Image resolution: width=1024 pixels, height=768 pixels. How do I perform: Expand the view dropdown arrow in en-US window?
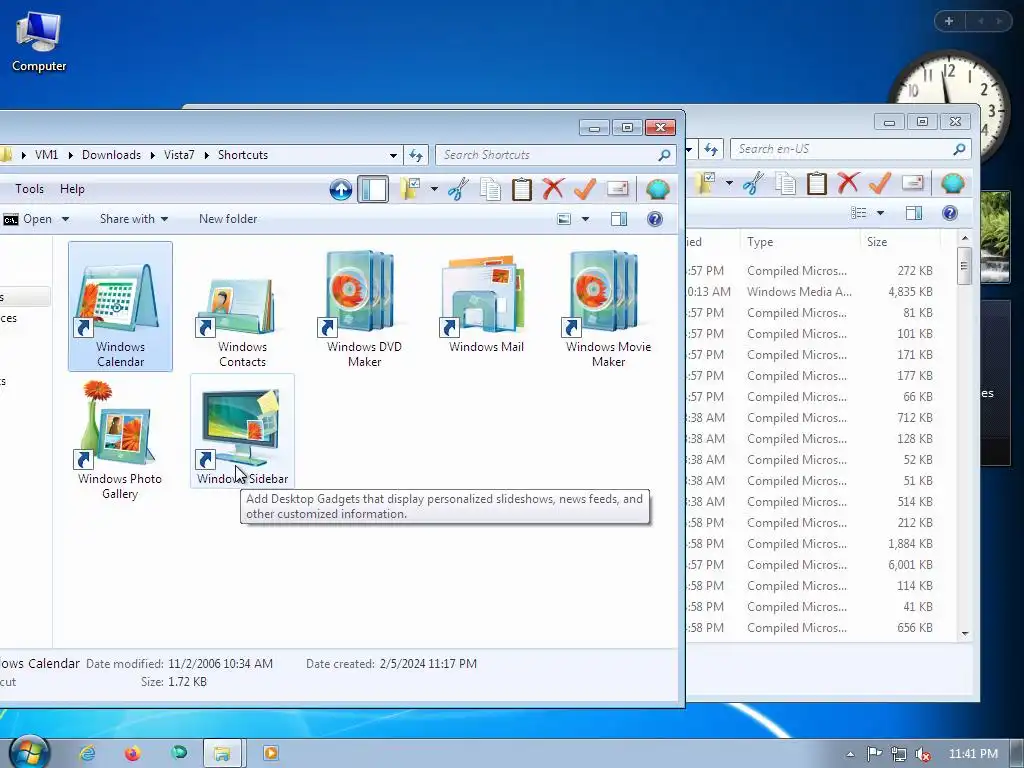coord(880,214)
